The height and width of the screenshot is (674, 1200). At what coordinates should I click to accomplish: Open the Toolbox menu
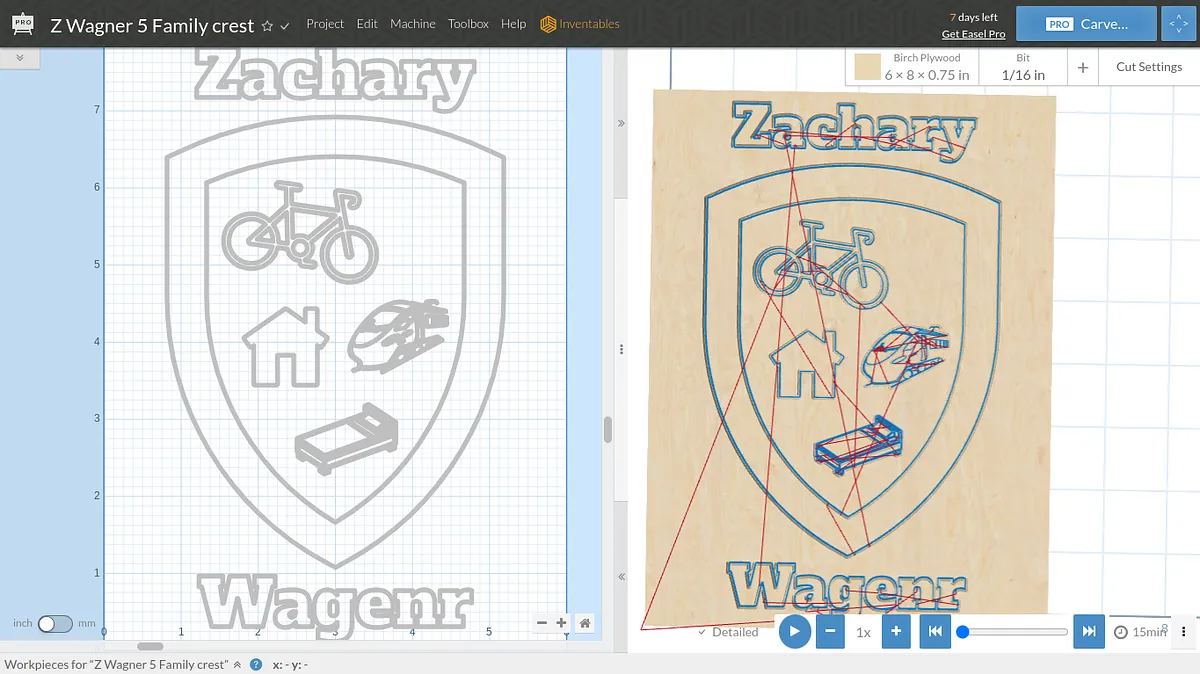pos(468,24)
